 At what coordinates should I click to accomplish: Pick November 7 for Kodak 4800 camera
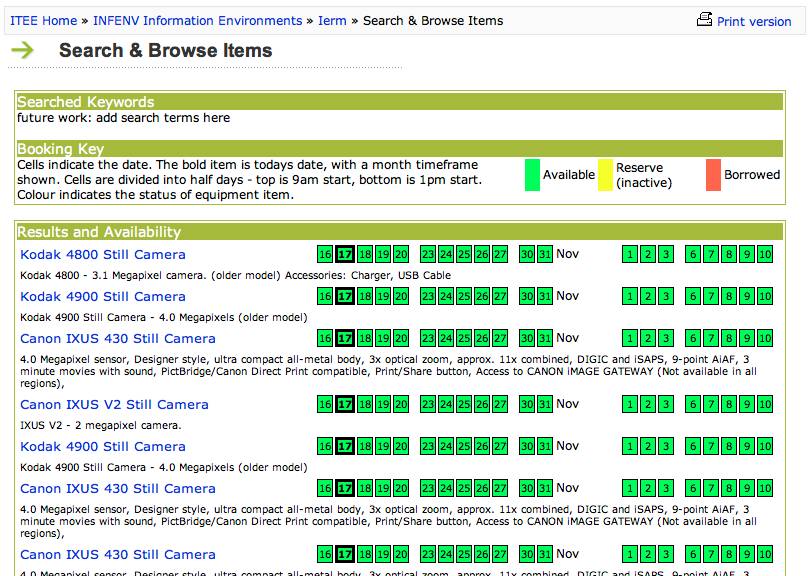(711, 254)
